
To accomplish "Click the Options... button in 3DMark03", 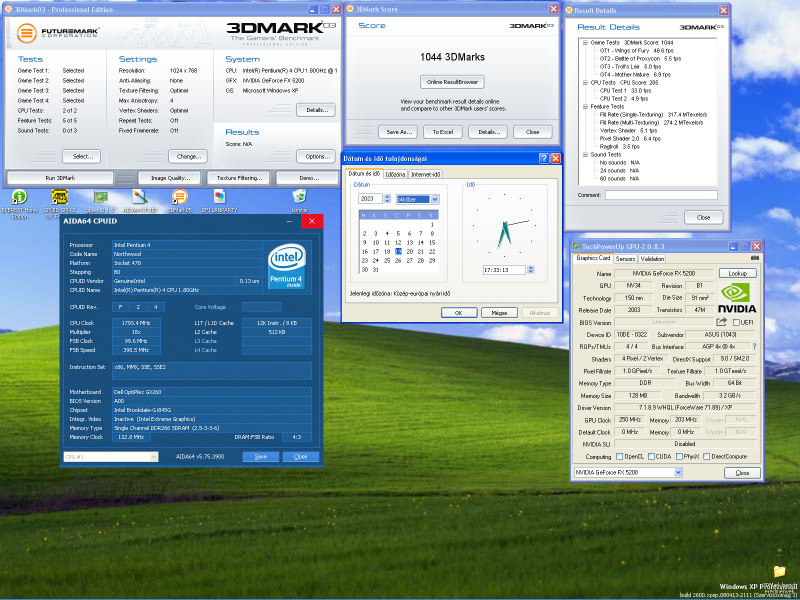I will (316, 157).
